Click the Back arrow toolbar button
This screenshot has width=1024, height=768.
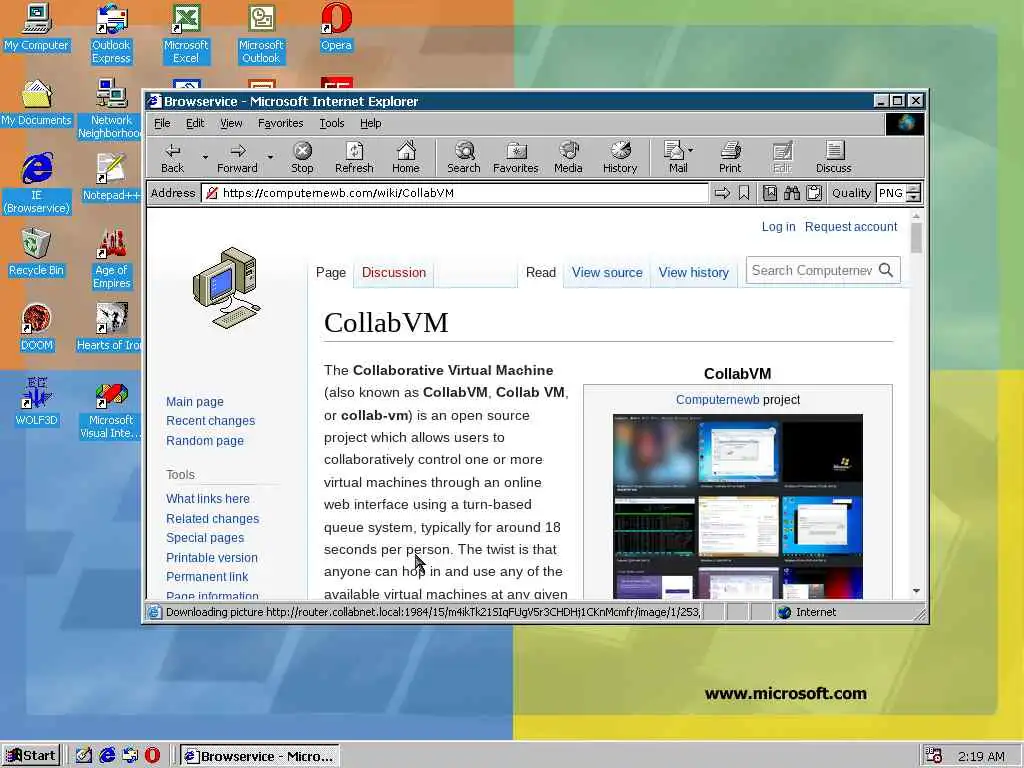click(172, 157)
